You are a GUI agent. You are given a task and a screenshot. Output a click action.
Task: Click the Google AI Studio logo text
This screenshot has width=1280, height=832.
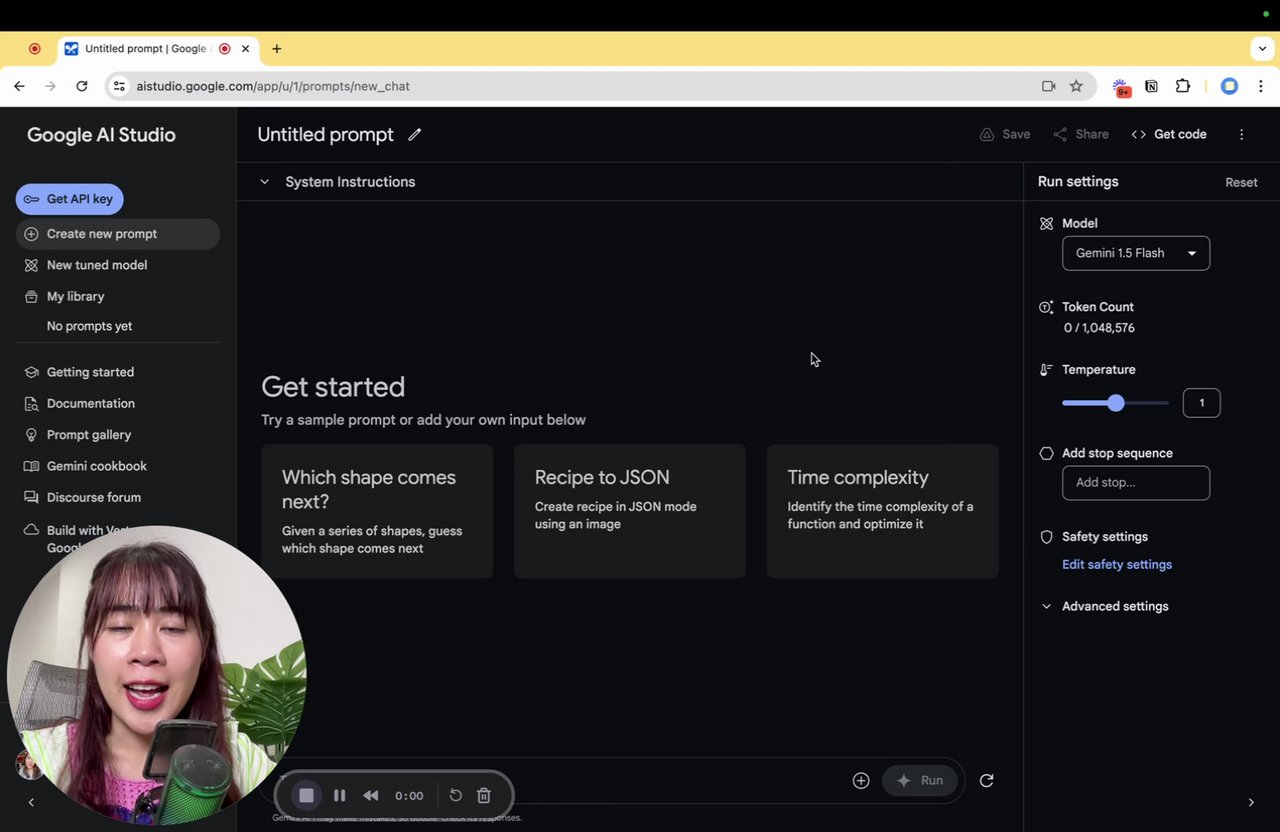(x=101, y=135)
